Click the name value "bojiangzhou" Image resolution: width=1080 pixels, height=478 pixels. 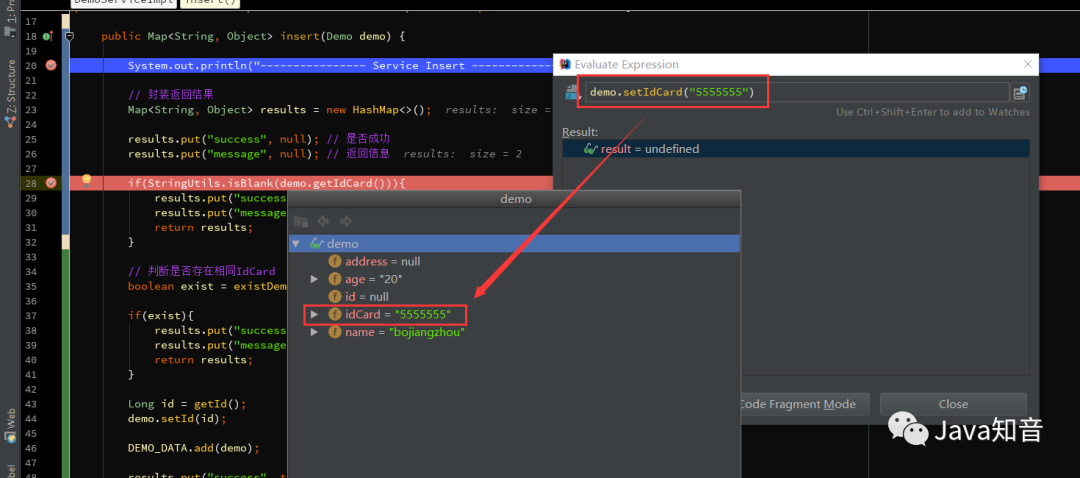coord(427,332)
